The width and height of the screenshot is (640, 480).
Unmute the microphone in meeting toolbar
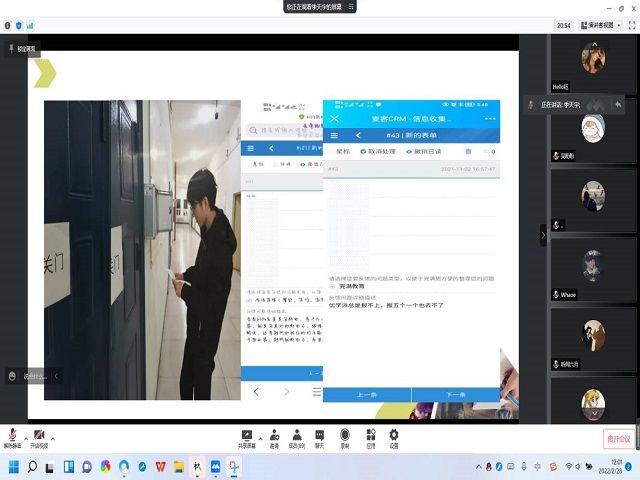(x=12, y=439)
